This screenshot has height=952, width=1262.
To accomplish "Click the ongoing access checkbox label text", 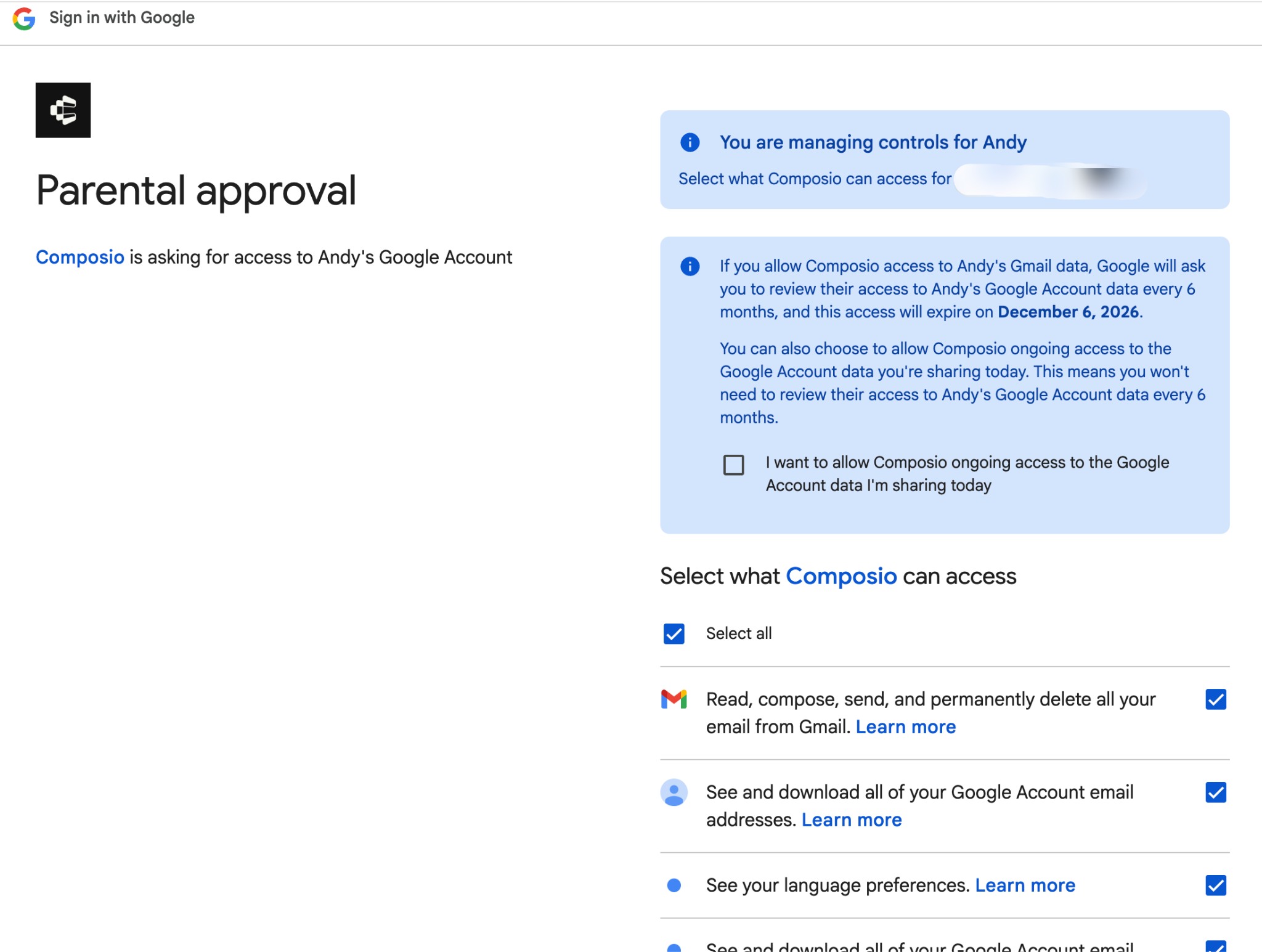I will (x=967, y=474).
